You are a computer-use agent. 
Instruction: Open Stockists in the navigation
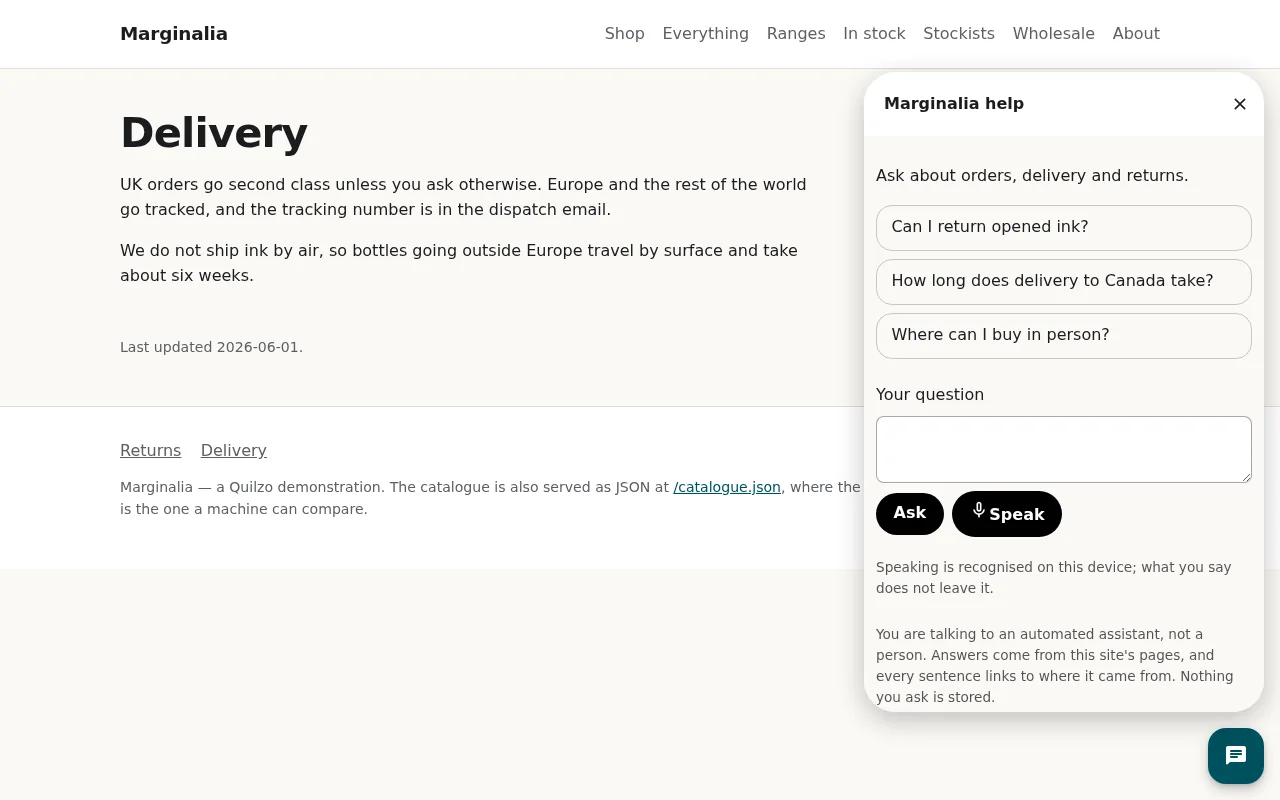(959, 34)
